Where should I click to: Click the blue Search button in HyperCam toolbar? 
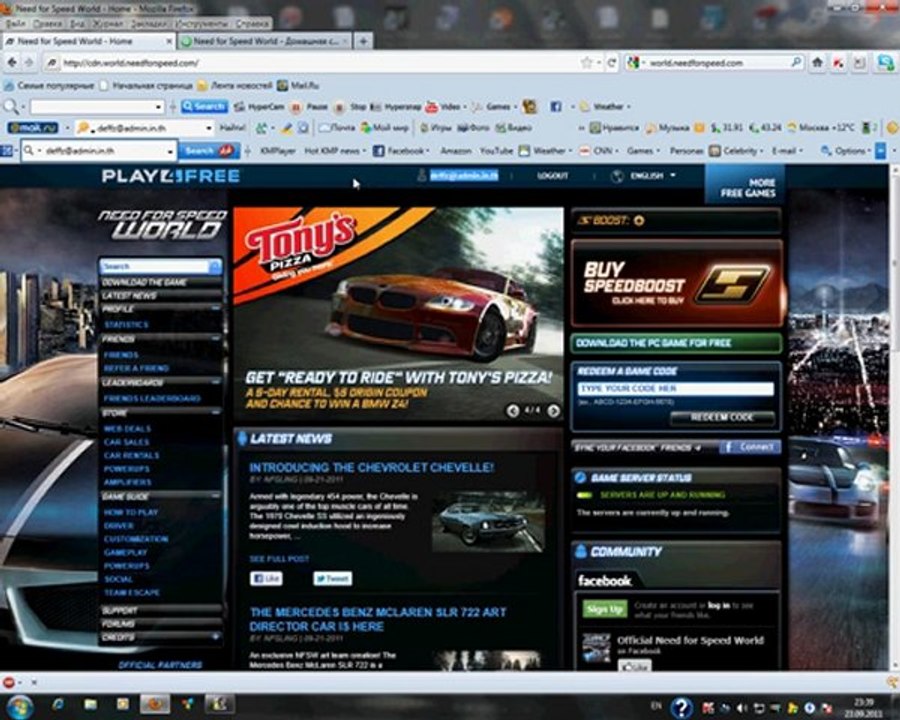point(204,106)
